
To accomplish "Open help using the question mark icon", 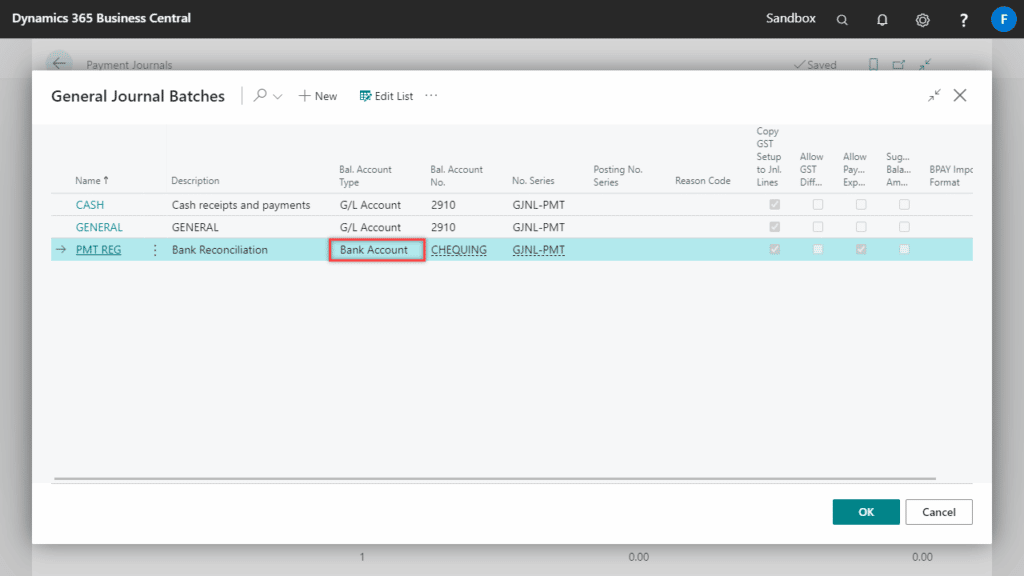I will coord(962,19).
